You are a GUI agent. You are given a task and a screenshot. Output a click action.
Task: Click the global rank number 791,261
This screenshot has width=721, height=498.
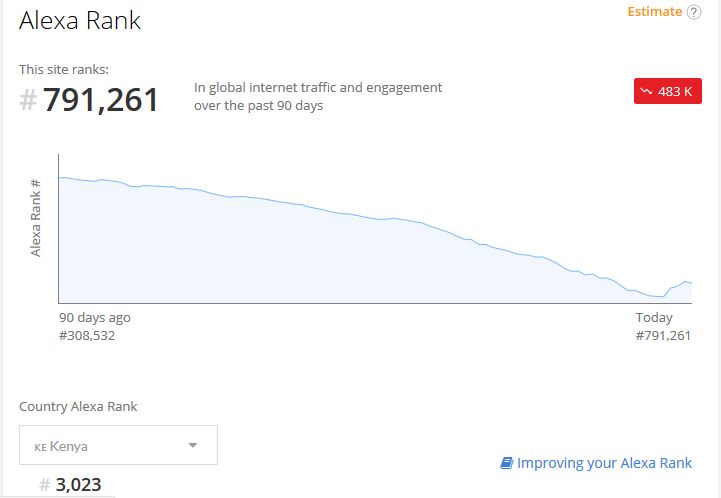pos(101,100)
